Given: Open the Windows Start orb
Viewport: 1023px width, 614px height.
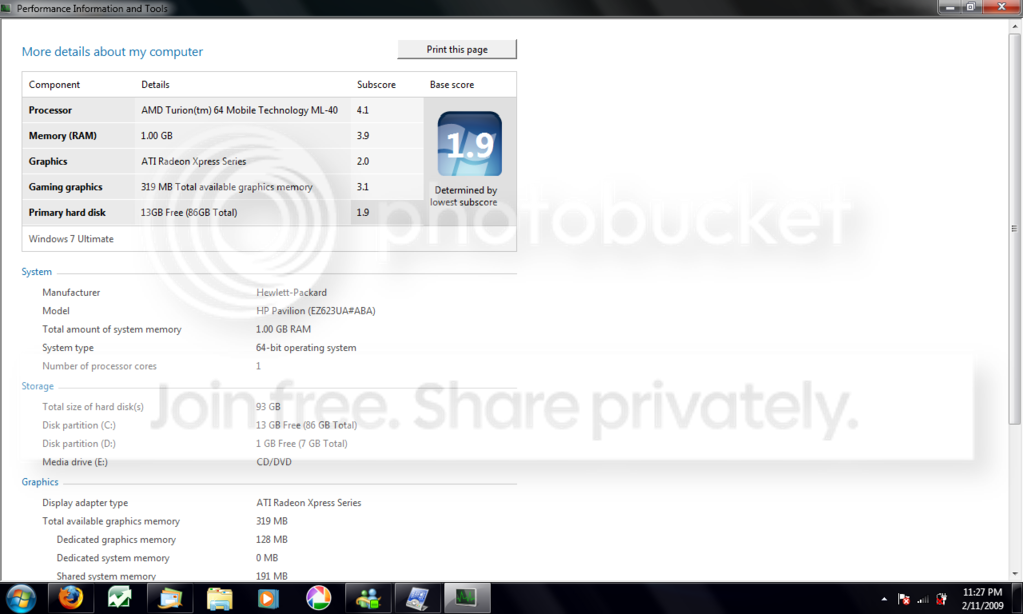Looking at the screenshot, I should click(20, 598).
